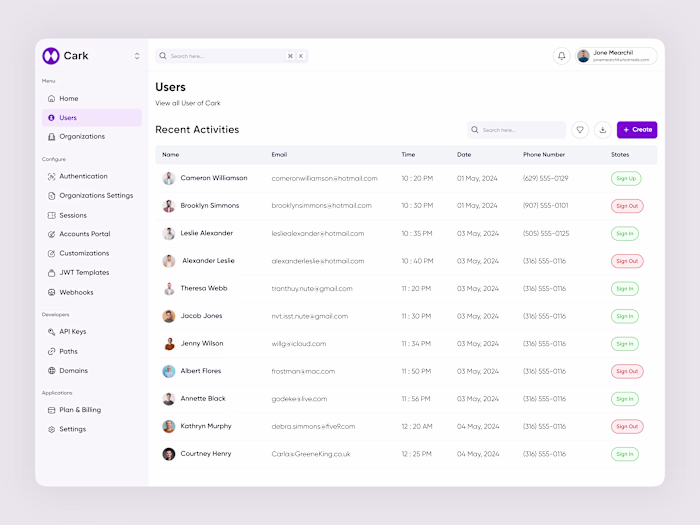Sort by the Name column header
The width and height of the screenshot is (700, 525).
pos(171,154)
